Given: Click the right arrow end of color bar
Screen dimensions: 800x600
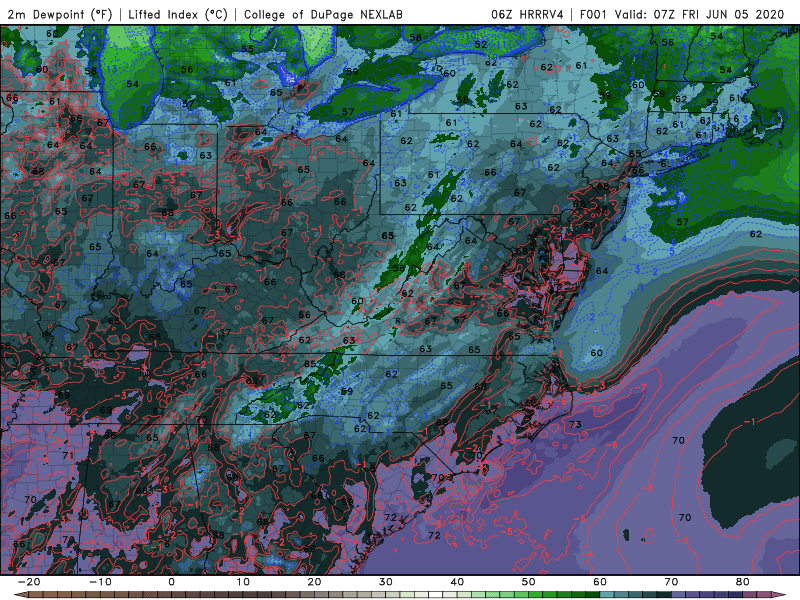Looking at the screenshot, I should point(781,595).
